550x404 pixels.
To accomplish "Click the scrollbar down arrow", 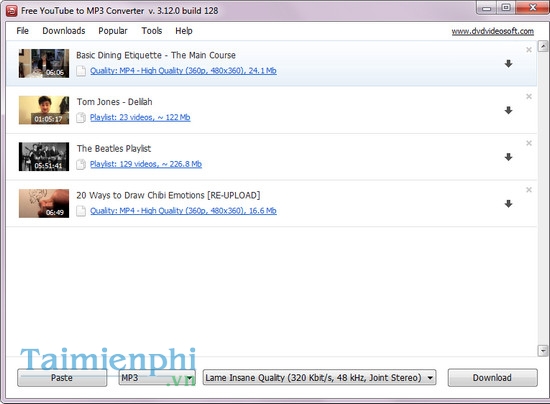I will [543, 350].
